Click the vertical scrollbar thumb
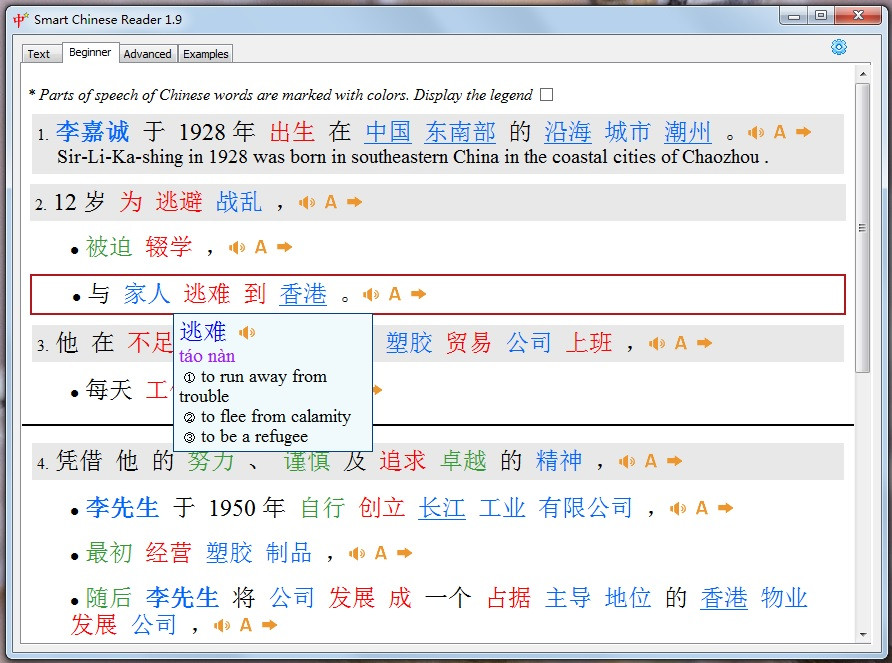 click(862, 228)
